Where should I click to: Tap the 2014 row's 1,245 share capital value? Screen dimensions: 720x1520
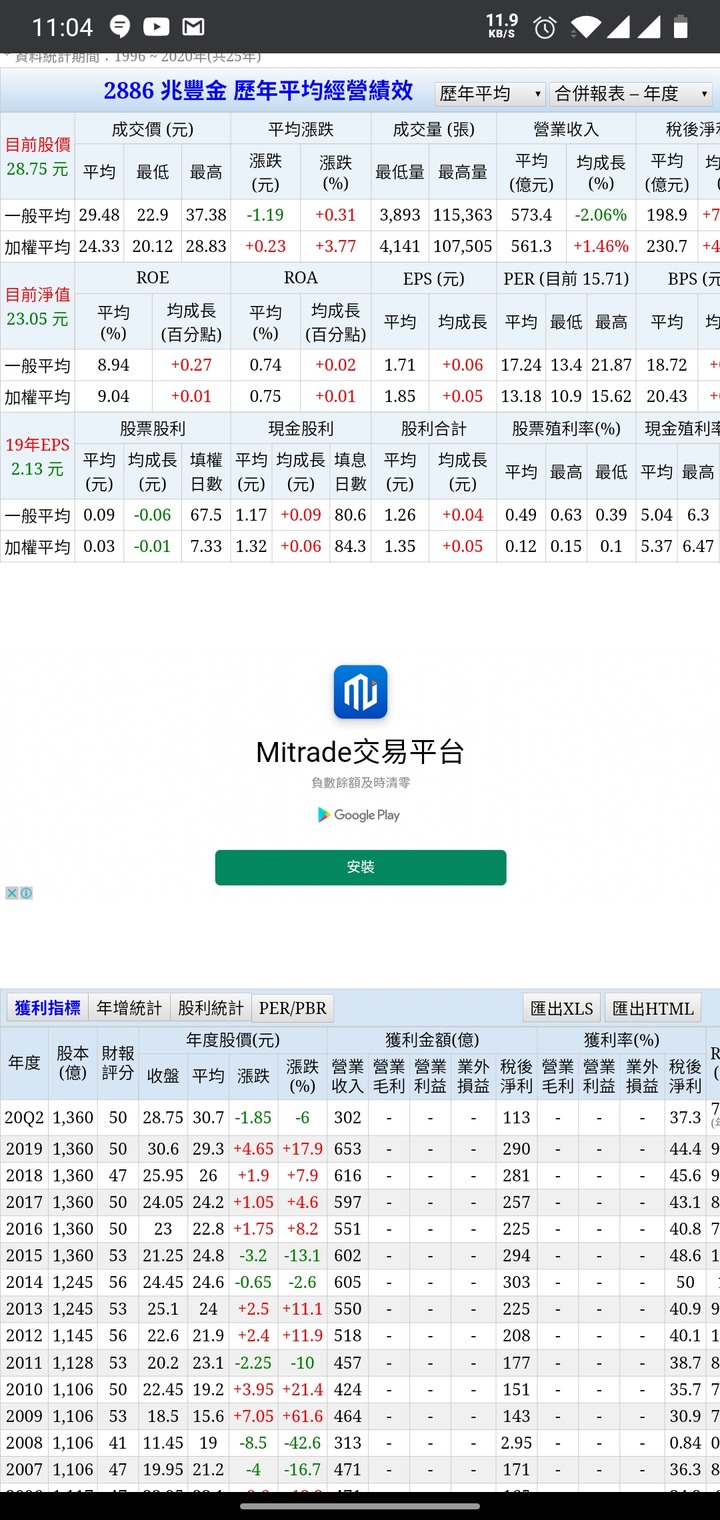(x=73, y=1282)
